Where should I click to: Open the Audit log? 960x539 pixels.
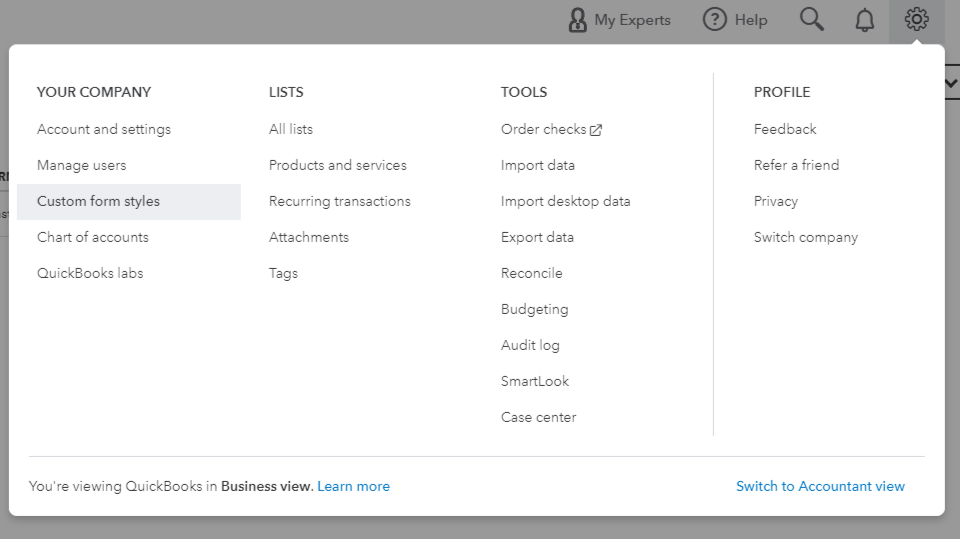[530, 345]
